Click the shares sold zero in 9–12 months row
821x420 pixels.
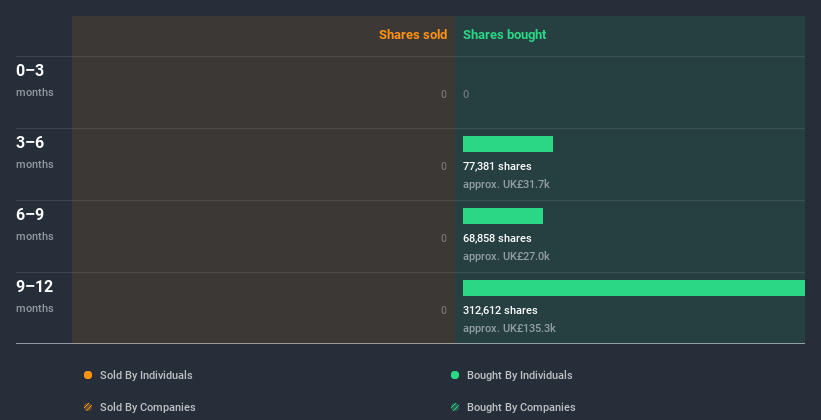click(x=444, y=310)
